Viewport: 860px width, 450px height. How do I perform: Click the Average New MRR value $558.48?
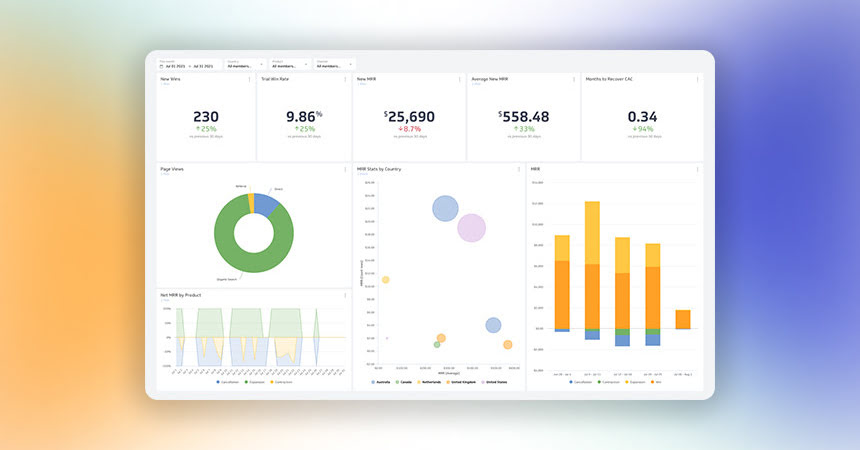[x=524, y=117]
